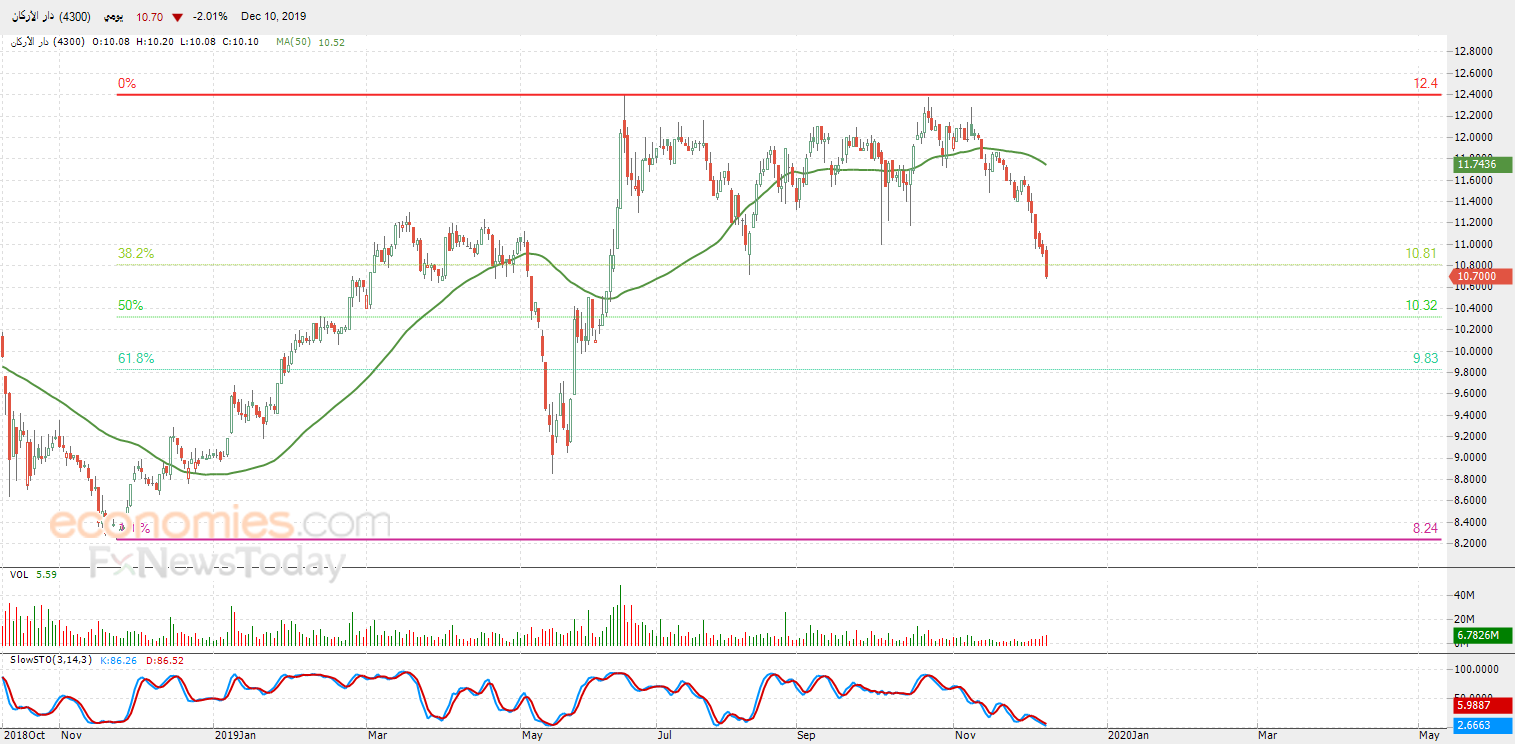Click the 12.4 Fibonacci price label
Viewport: 1515px width, 744px height.
pyautogui.click(x=1425, y=84)
